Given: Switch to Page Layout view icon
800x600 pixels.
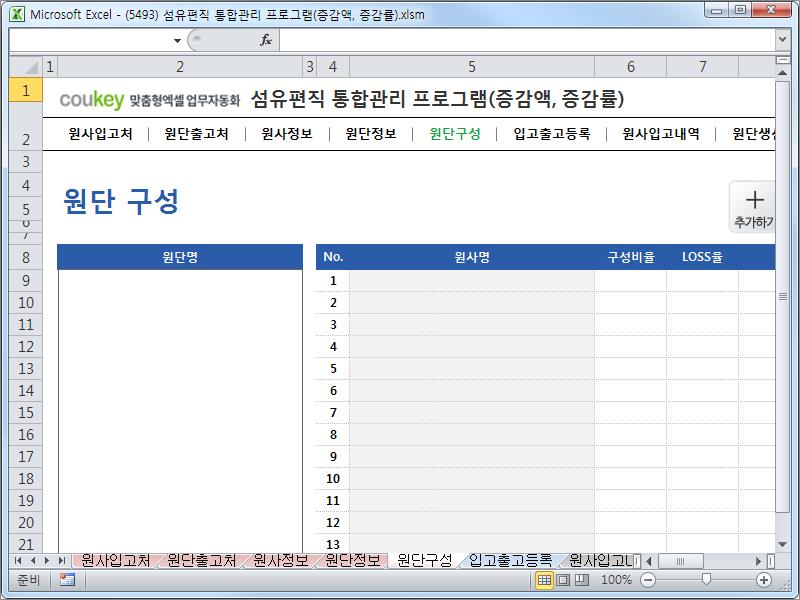Looking at the screenshot, I should pos(563,580).
